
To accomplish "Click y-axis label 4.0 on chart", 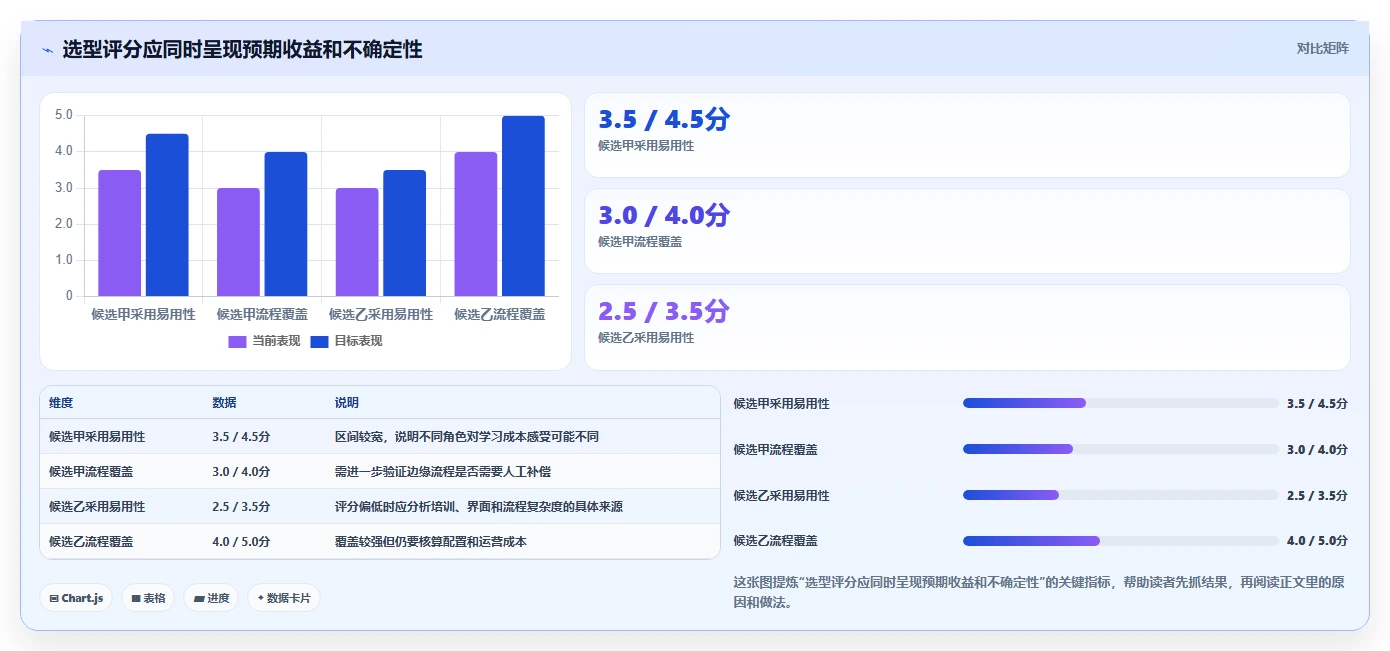I will pos(64,151).
